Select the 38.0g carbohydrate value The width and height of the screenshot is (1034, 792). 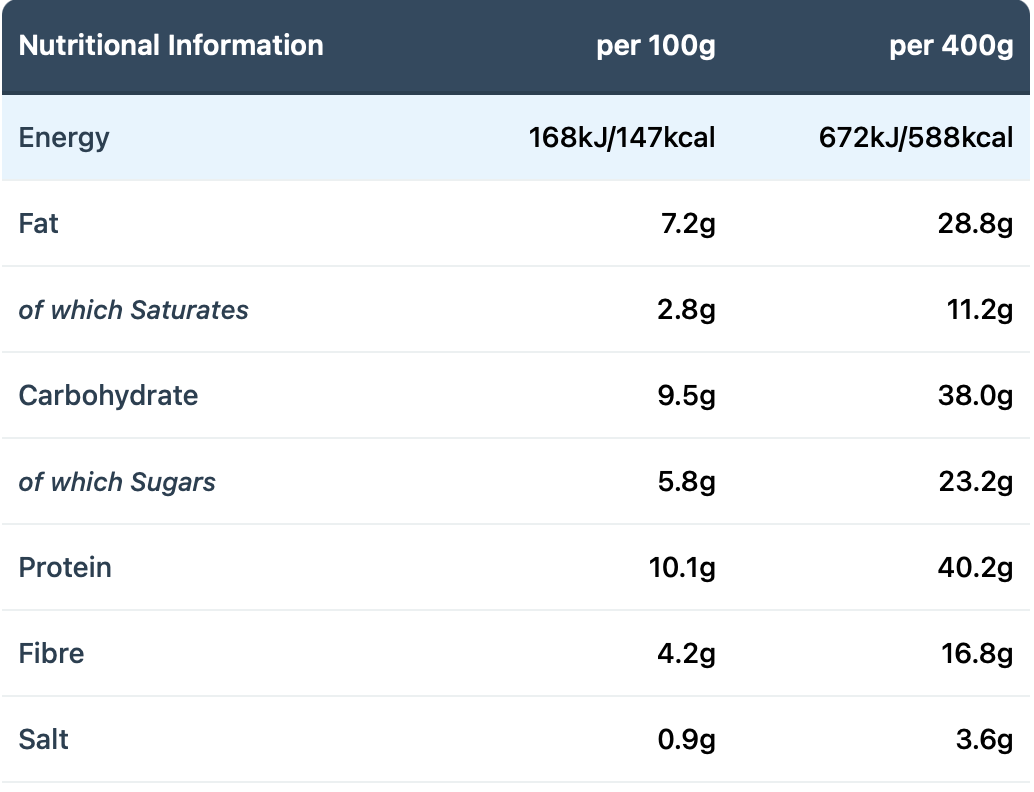coord(975,396)
